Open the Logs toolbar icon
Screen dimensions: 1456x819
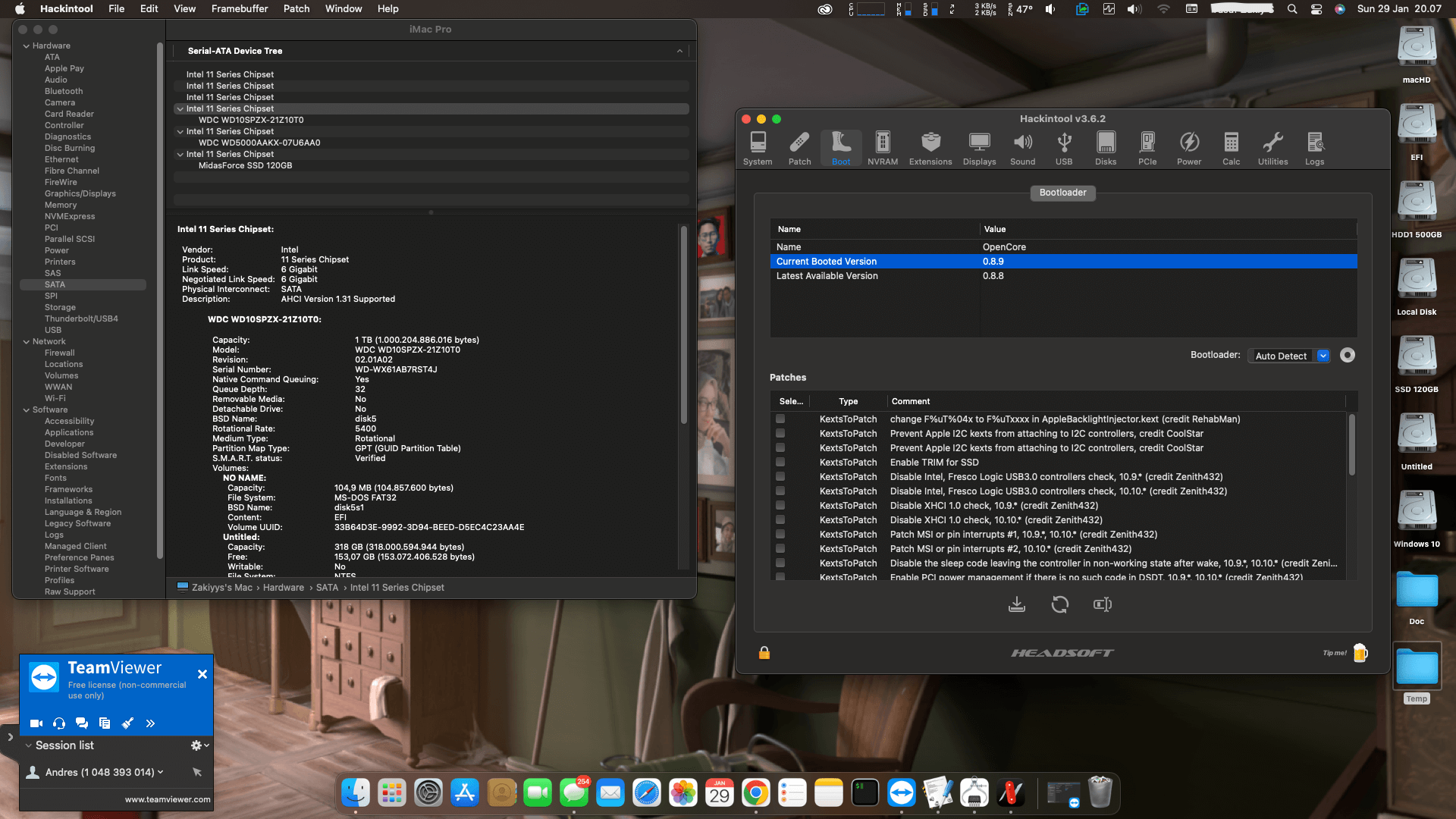tap(1314, 149)
